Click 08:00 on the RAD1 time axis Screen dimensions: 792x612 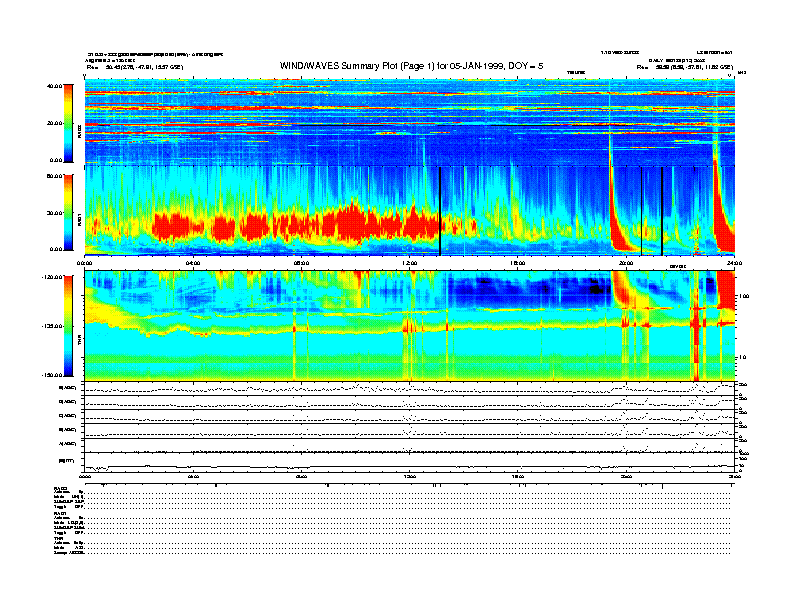[x=301, y=263]
